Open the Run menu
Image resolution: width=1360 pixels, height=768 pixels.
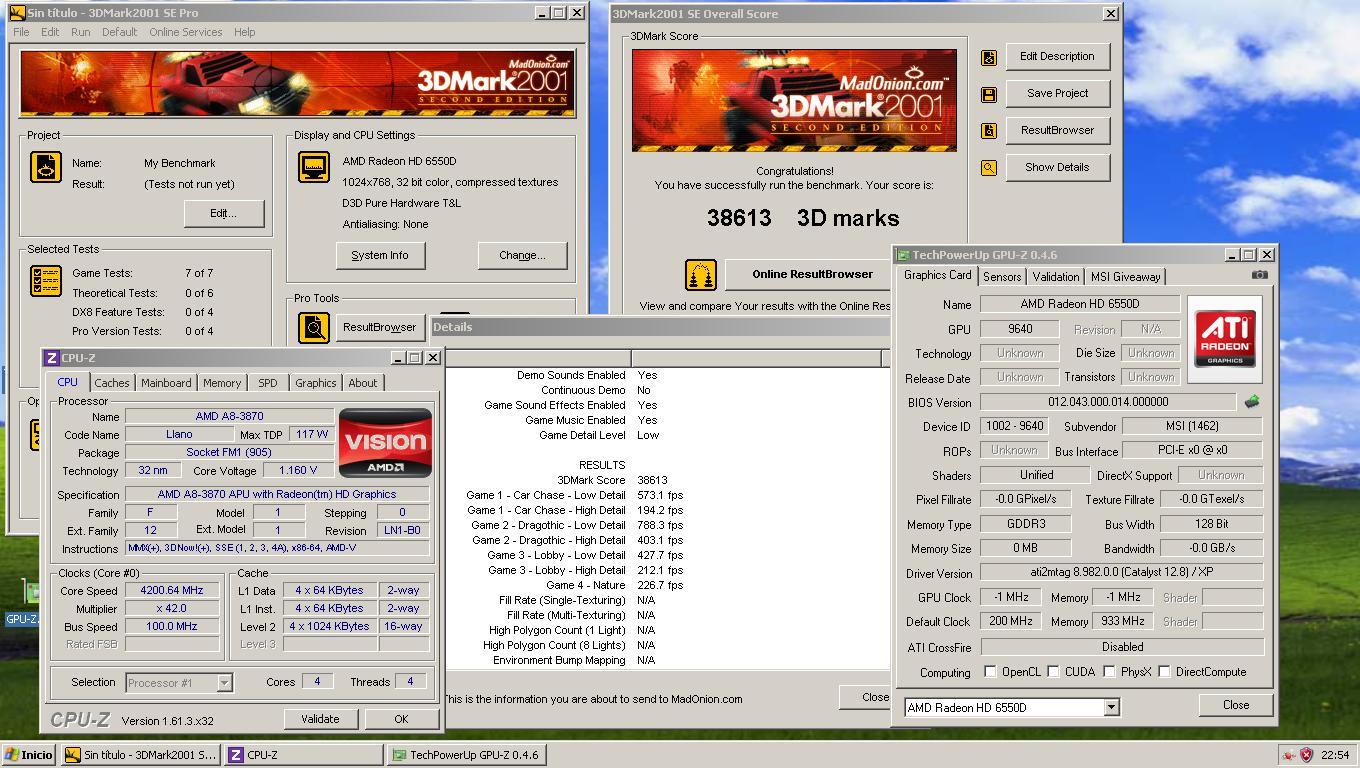80,32
